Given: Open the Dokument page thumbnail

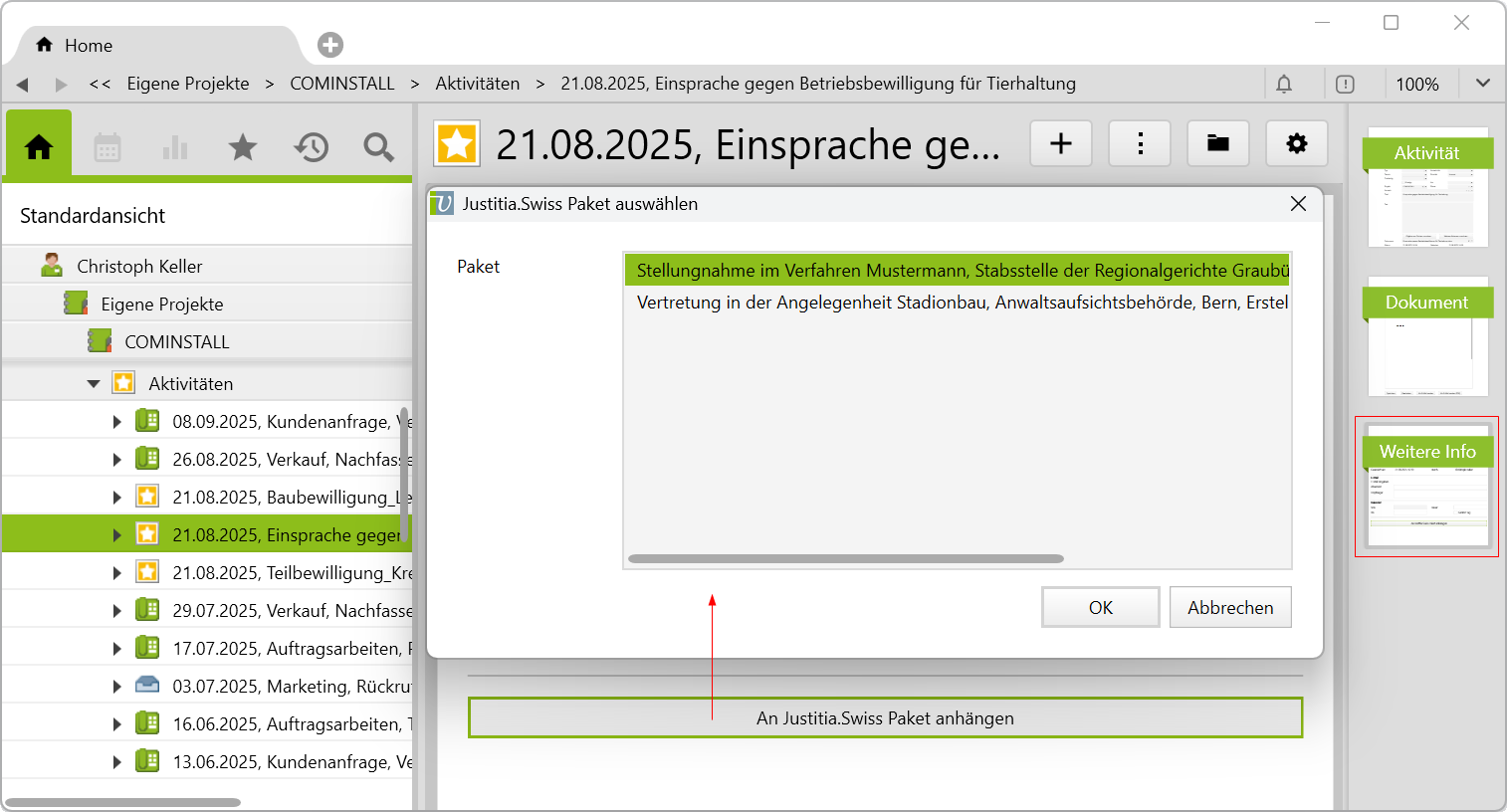Looking at the screenshot, I should 1427,336.
